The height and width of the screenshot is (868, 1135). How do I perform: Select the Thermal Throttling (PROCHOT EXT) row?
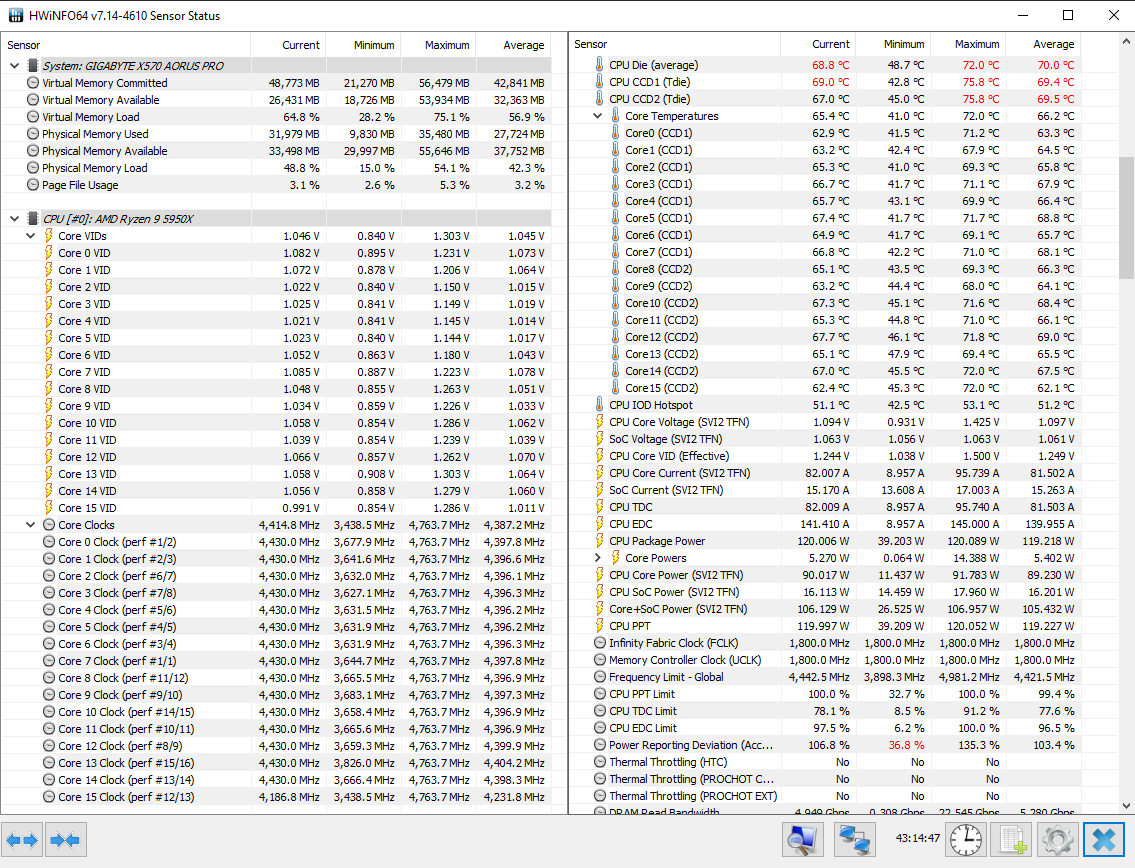(825, 796)
